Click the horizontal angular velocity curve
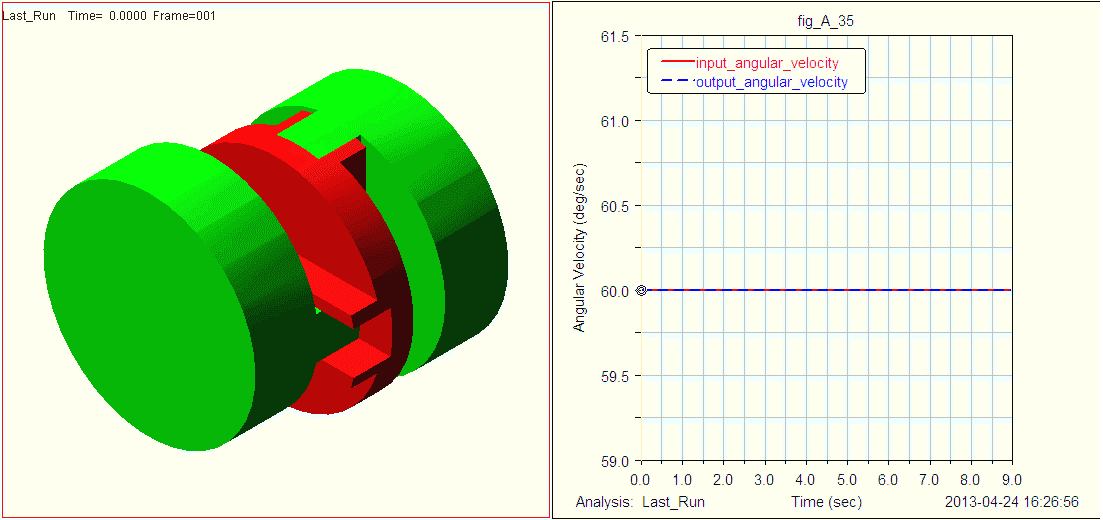This screenshot has width=1103, height=520. [x=827, y=290]
